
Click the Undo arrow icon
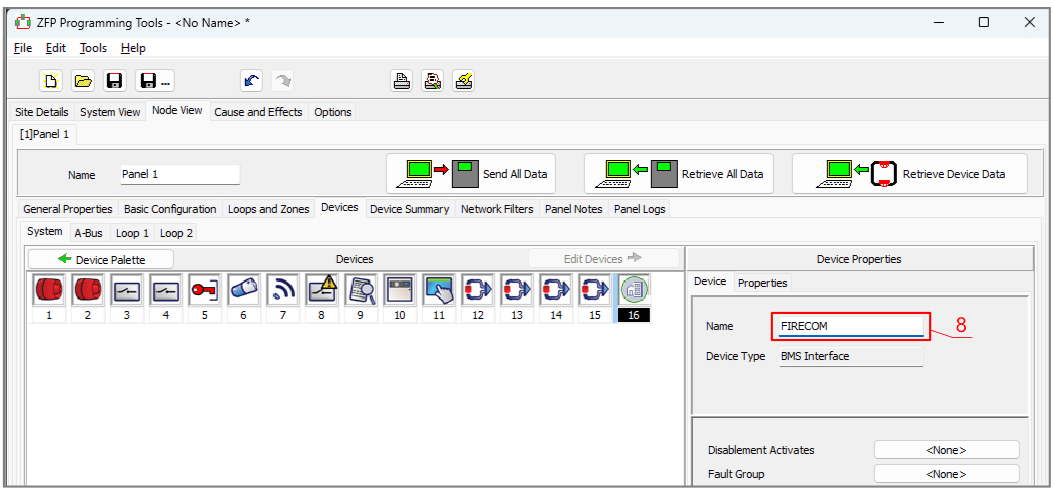point(251,82)
